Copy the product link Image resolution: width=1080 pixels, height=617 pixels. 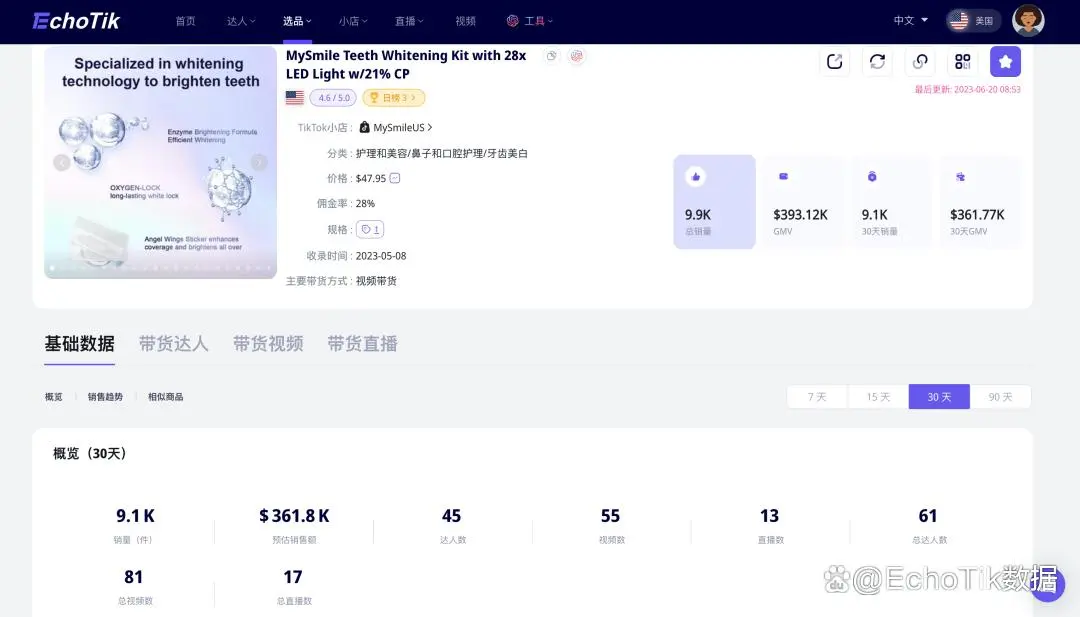click(920, 61)
